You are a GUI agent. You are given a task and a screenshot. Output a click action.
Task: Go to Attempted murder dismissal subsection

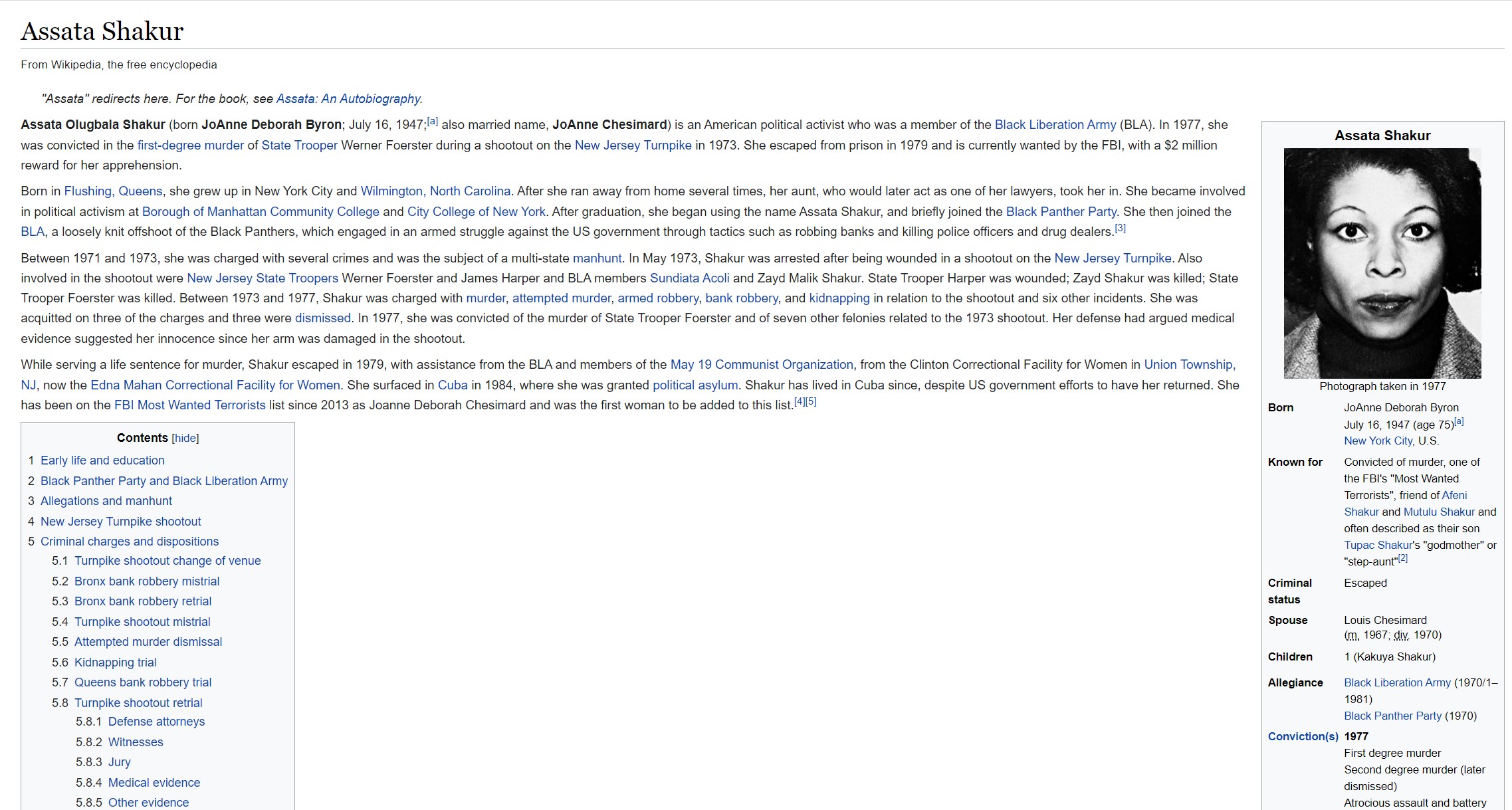pyautogui.click(x=148, y=642)
